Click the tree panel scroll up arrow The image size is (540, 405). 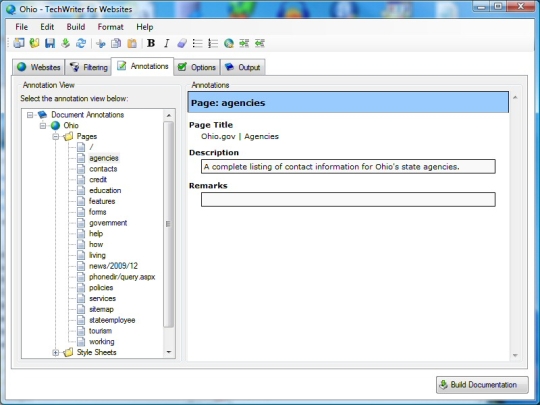coord(169,115)
